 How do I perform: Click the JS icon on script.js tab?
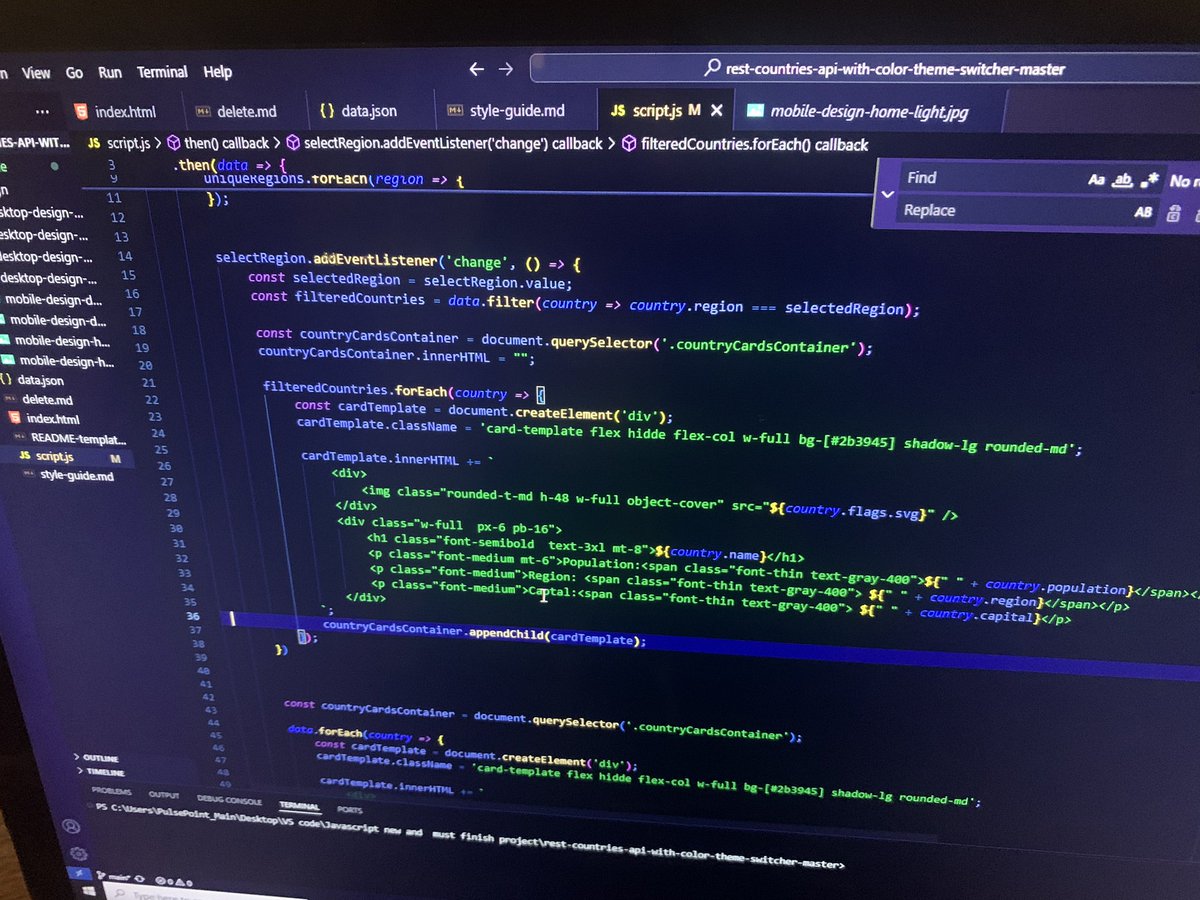(617, 110)
